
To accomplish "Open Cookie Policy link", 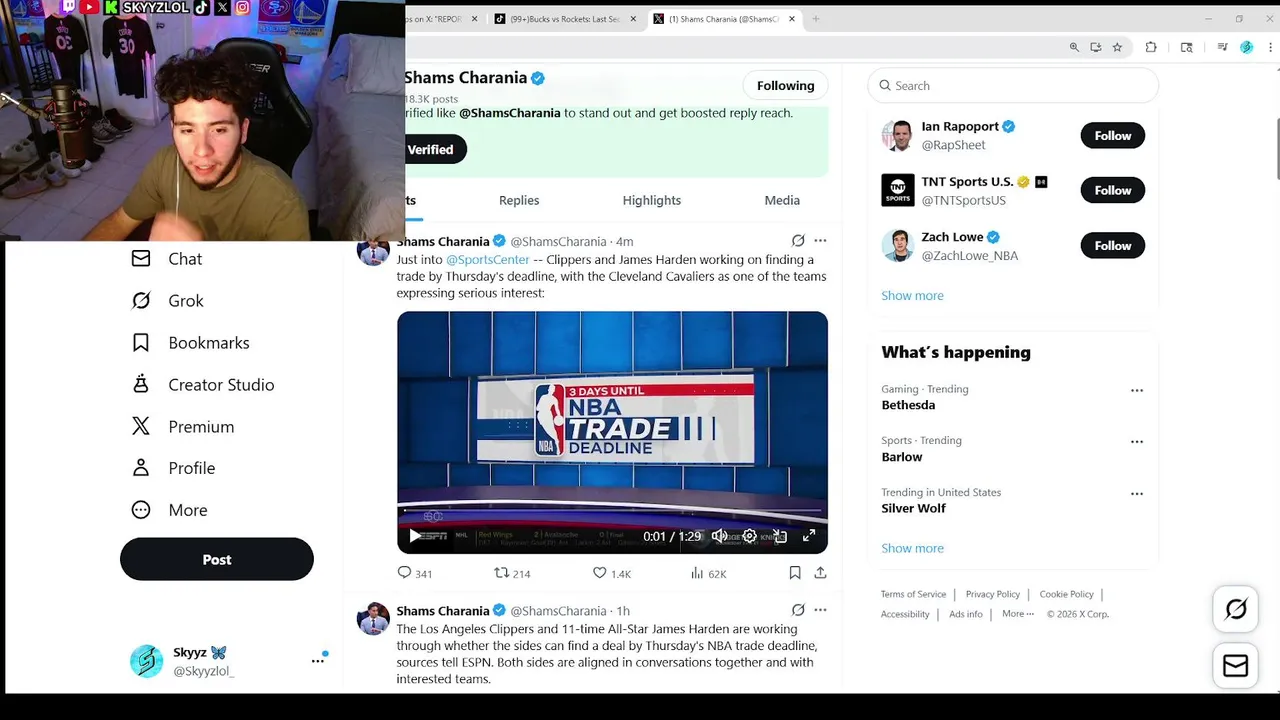I will [1066, 594].
